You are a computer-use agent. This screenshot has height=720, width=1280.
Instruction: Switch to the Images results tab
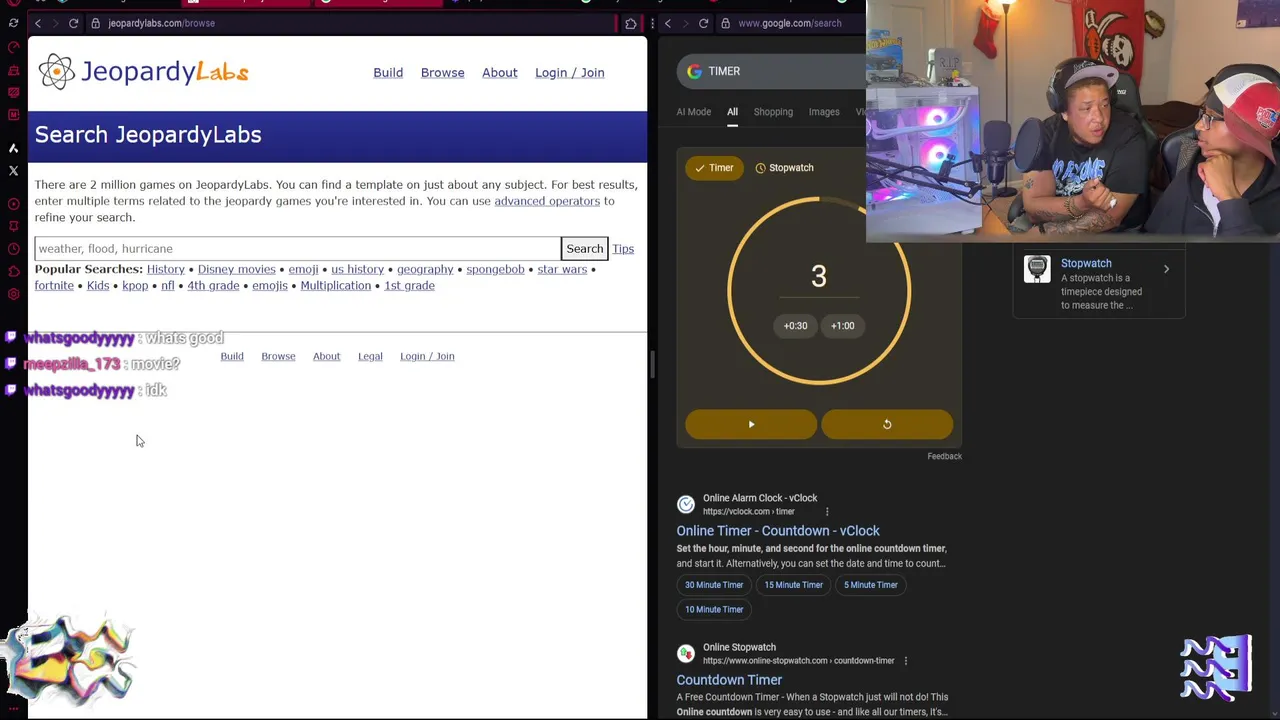(x=824, y=112)
